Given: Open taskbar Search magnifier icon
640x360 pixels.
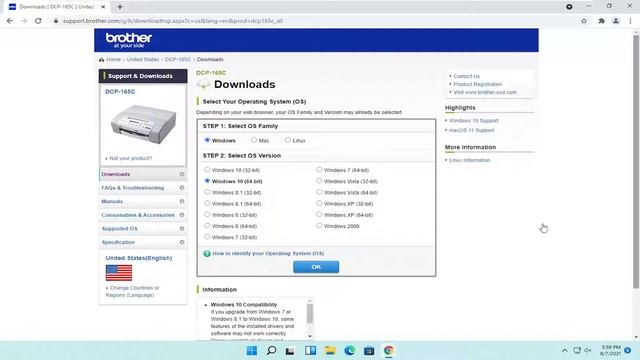Looking at the screenshot, I should tap(271, 351).
